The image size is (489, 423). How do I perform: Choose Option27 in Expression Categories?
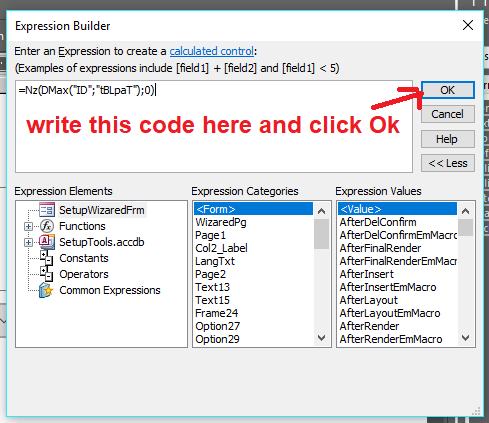point(217,326)
